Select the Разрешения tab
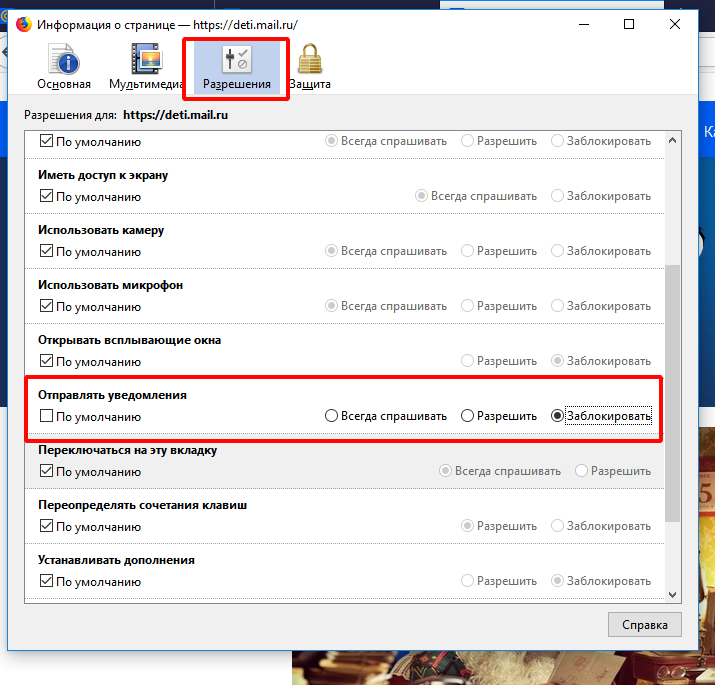Screen dimensions: 715x685 pos(237,67)
